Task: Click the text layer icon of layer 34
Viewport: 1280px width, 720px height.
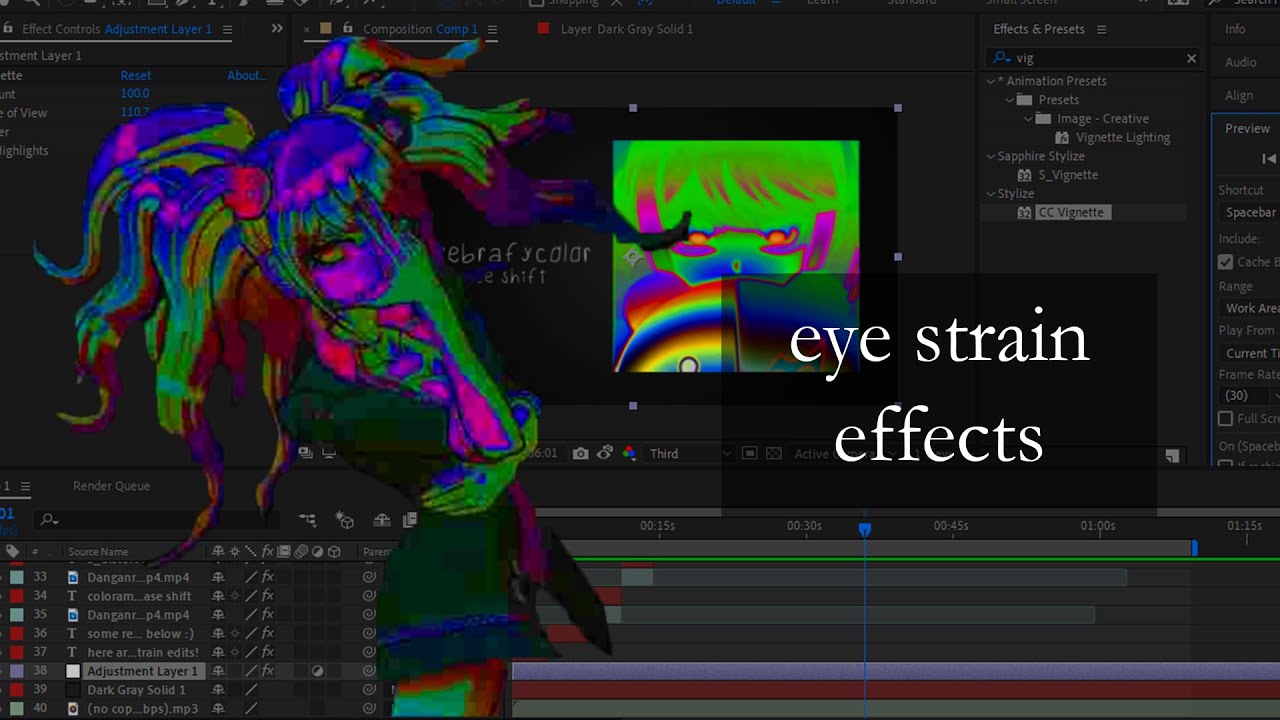Action: click(72, 596)
